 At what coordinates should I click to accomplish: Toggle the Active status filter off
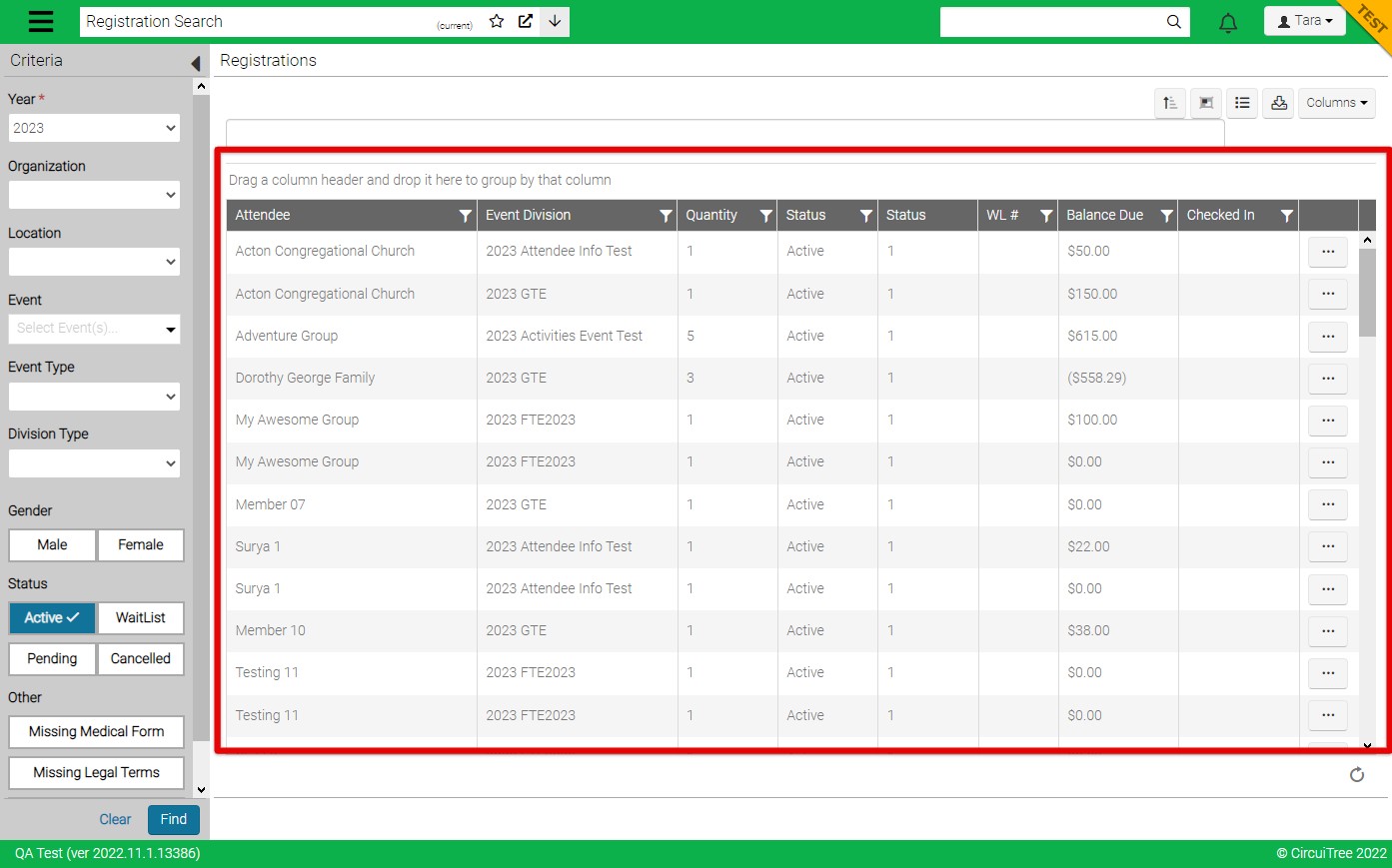(x=52, y=618)
